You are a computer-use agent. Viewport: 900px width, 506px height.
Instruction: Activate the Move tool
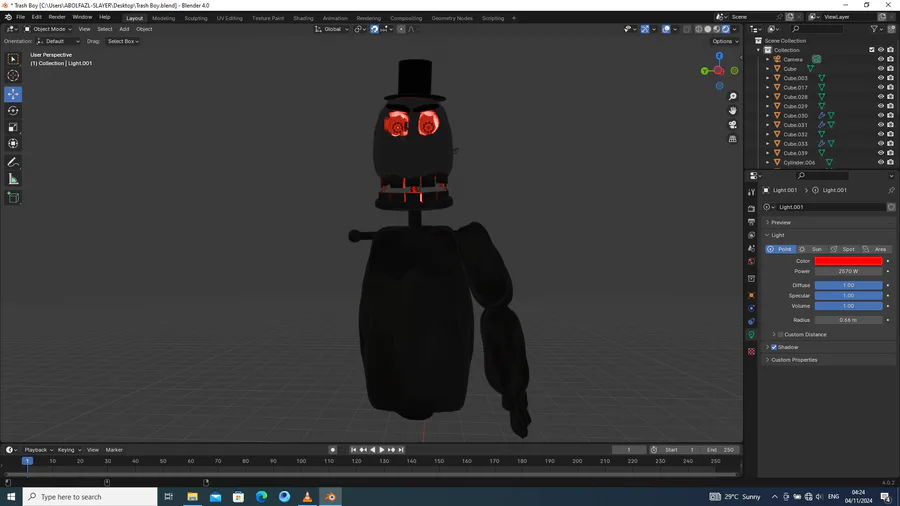point(13,94)
